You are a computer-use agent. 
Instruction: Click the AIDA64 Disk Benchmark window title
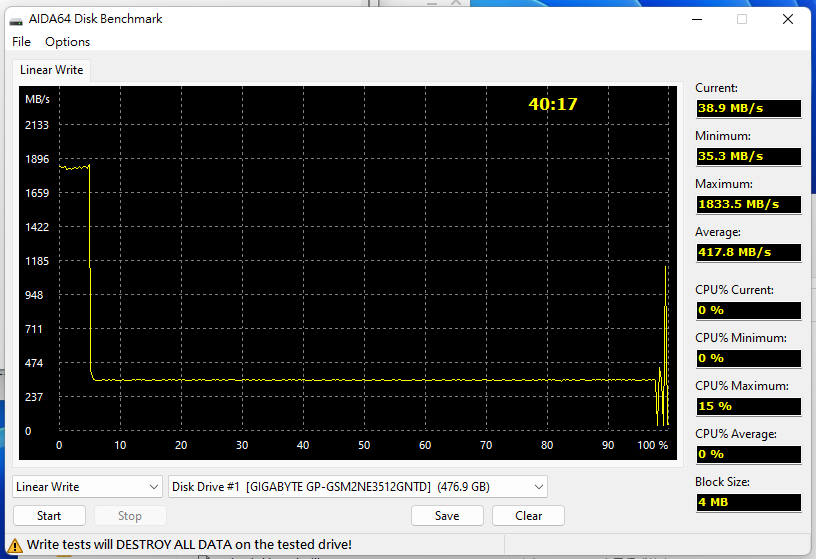click(95, 19)
